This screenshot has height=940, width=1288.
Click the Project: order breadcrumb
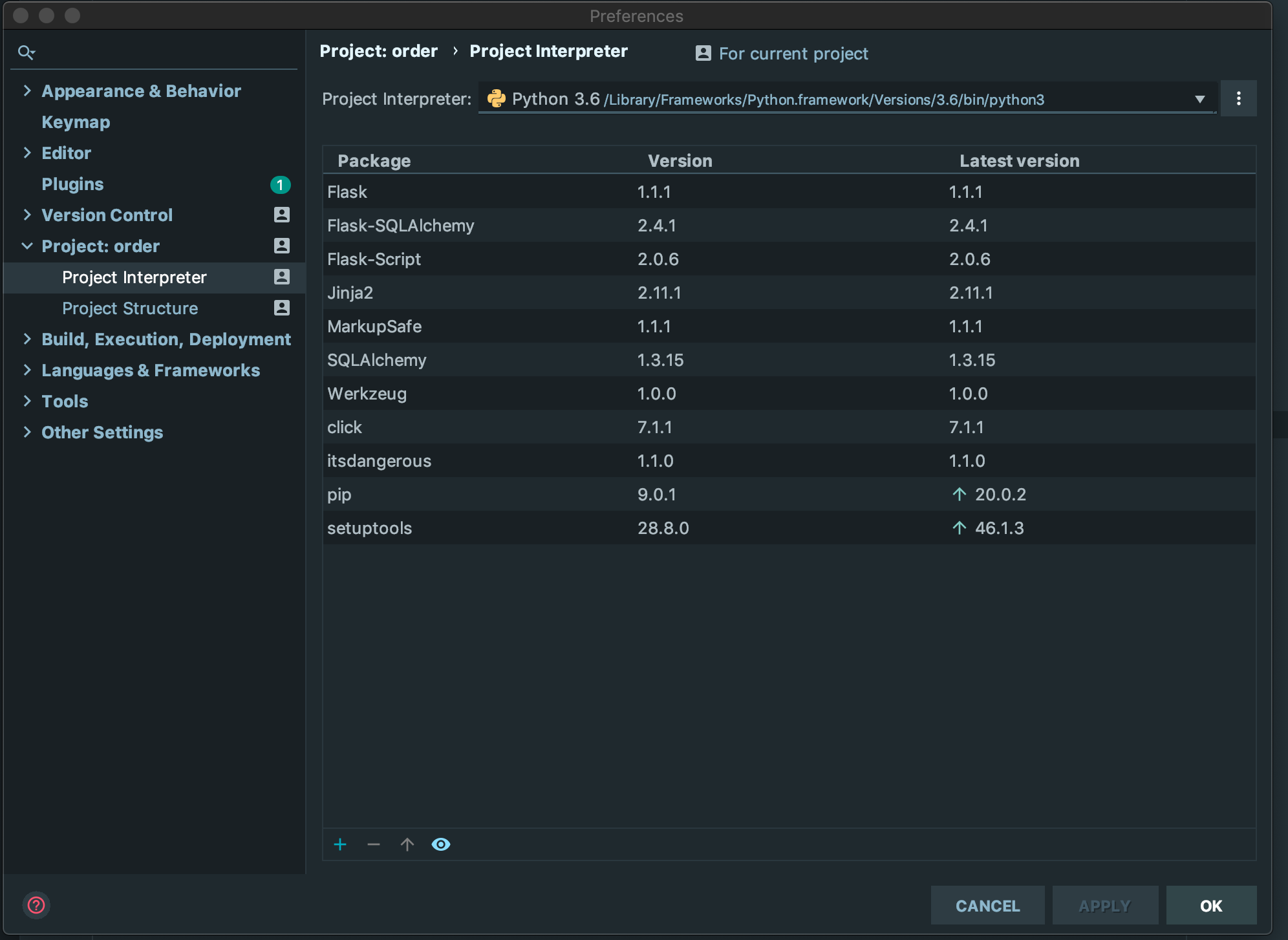pyautogui.click(x=379, y=51)
